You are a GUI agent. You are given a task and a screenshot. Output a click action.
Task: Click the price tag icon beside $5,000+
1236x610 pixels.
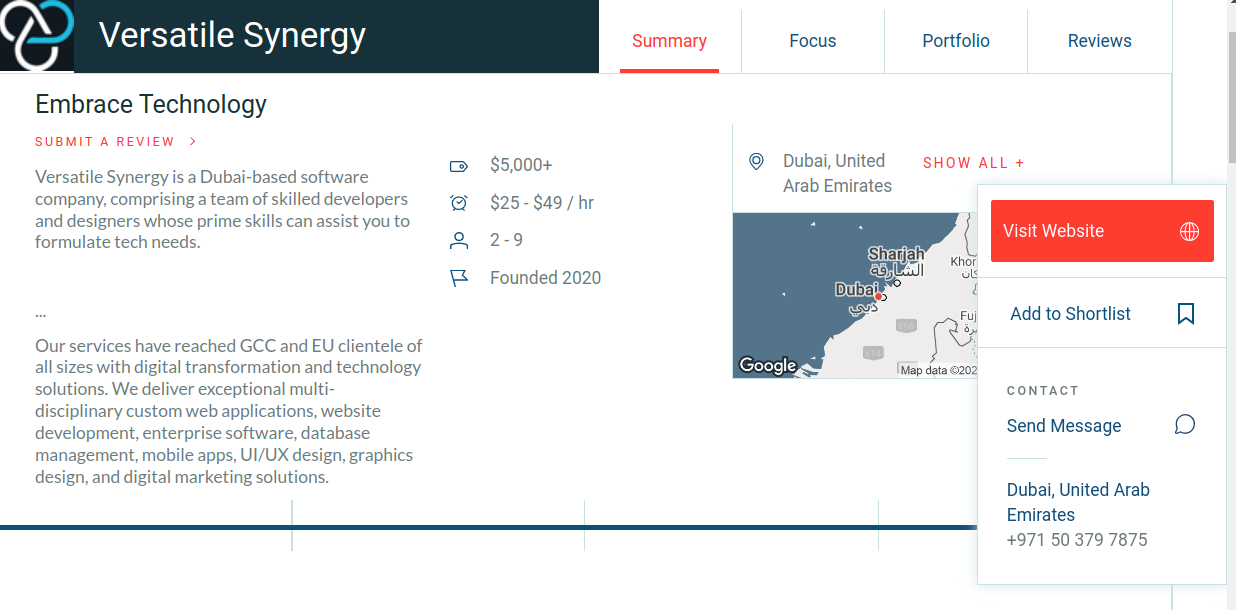(x=459, y=165)
